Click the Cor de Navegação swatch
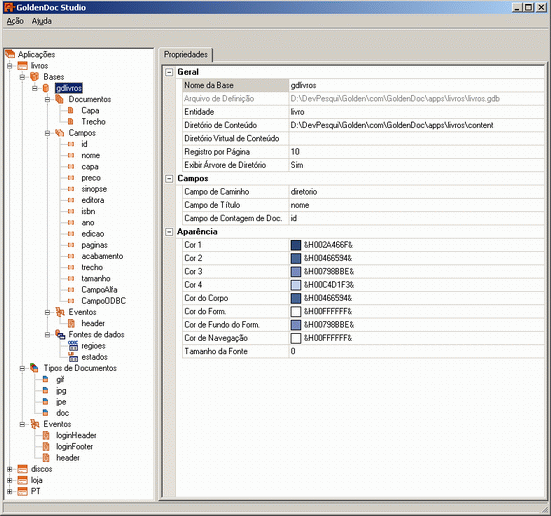Screen dimensions: 551x516 296,338
